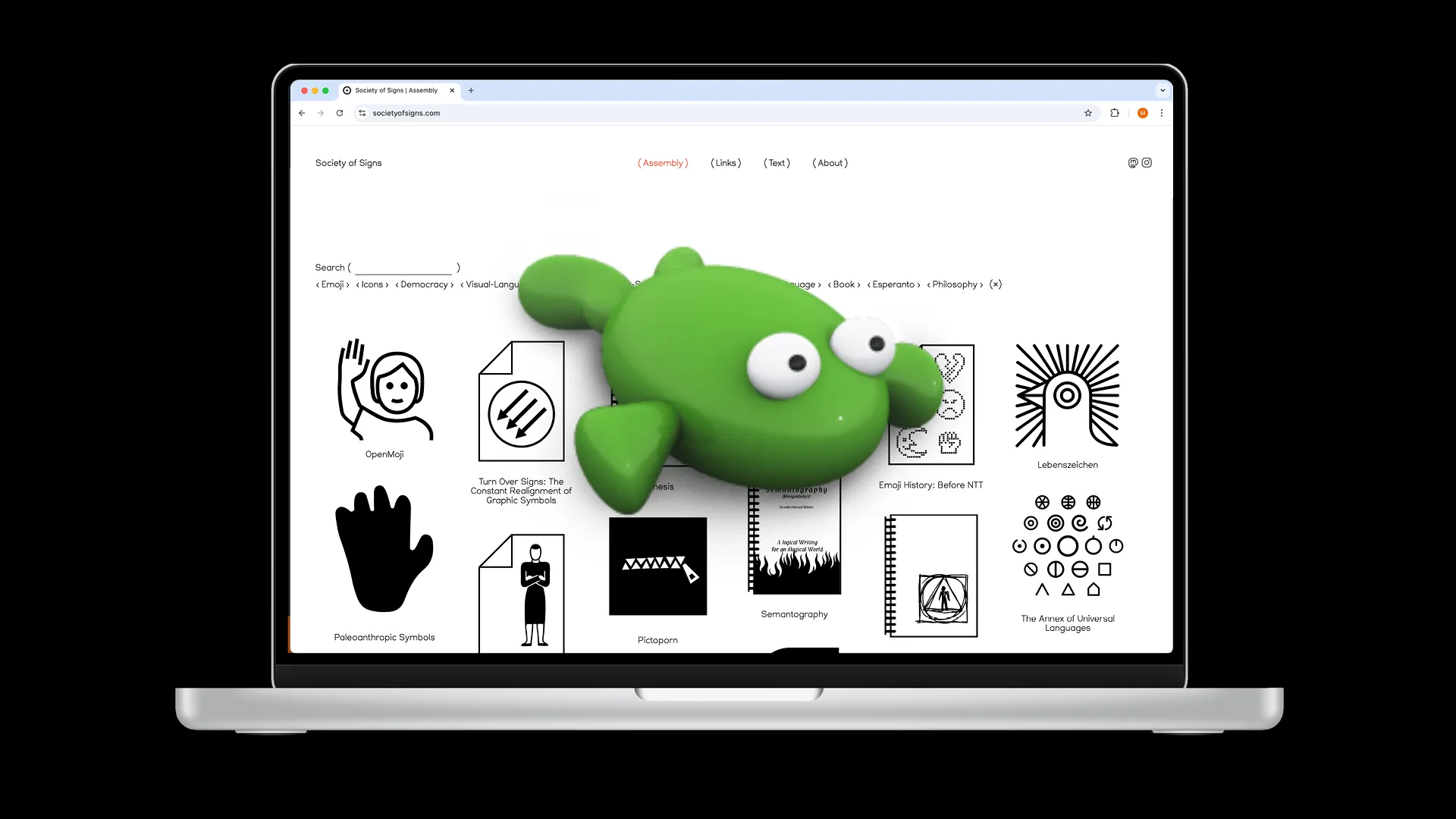Open the browser extensions puzzle icon
This screenshot has width=1456, height=819.
click(1114, 113)
